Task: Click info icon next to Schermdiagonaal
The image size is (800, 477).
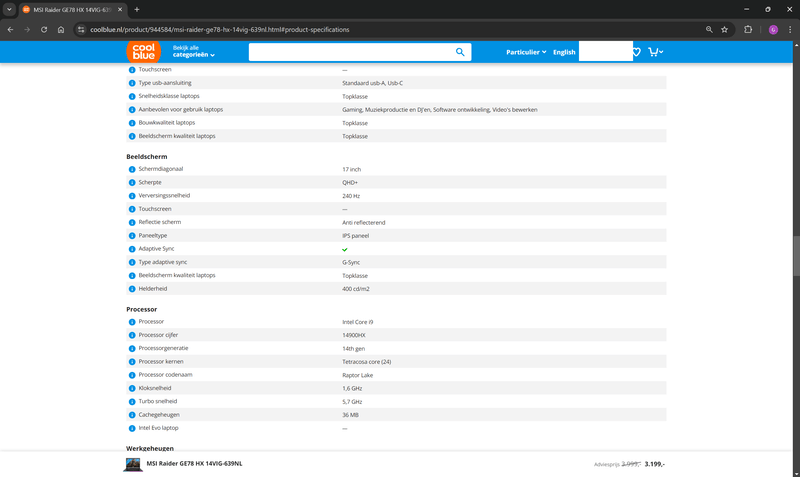Action: (132, 169)
